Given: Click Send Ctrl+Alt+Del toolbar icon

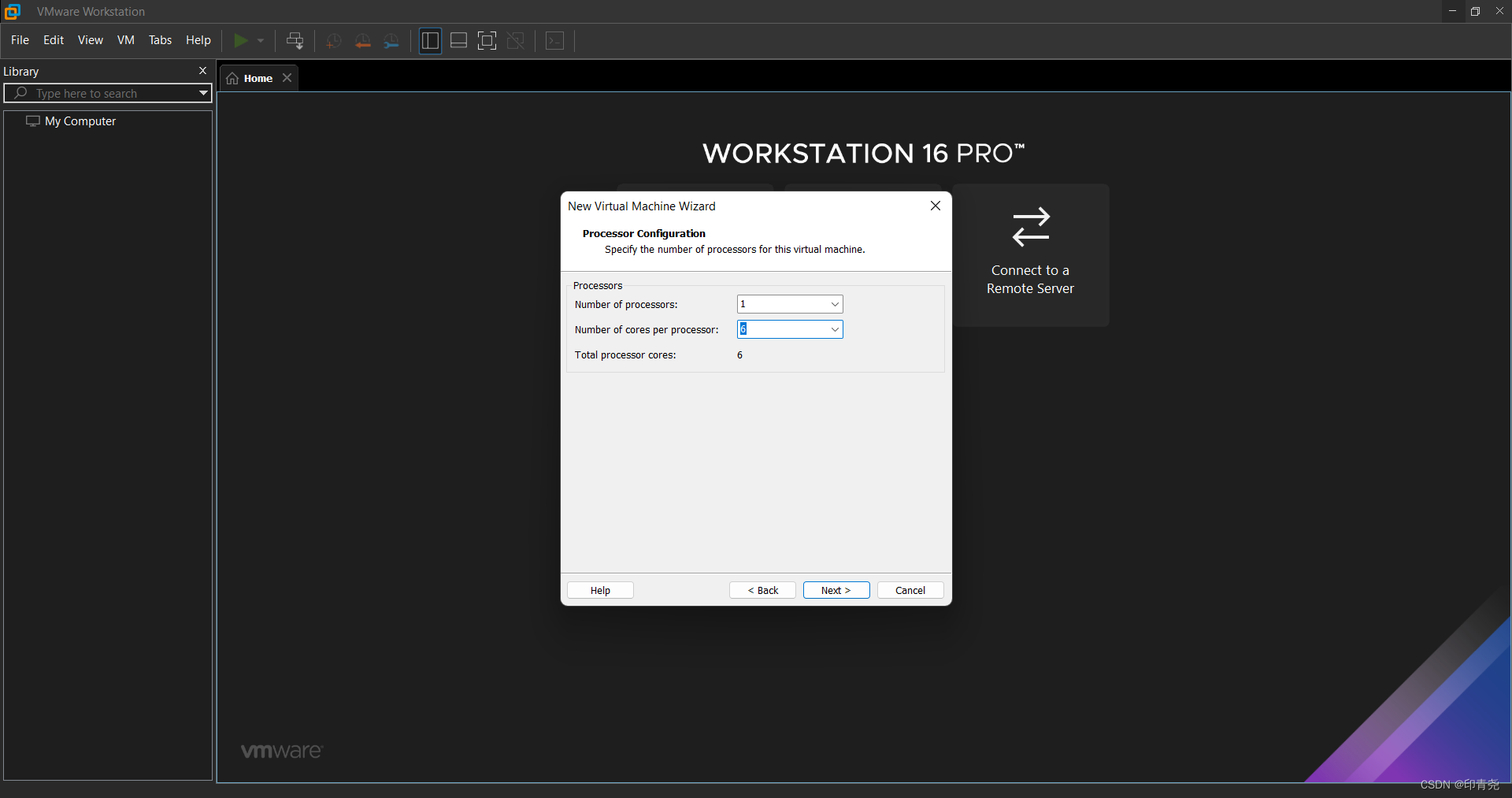Looking at the screenshot, I should pyautogui.click(x=295, y=40).
